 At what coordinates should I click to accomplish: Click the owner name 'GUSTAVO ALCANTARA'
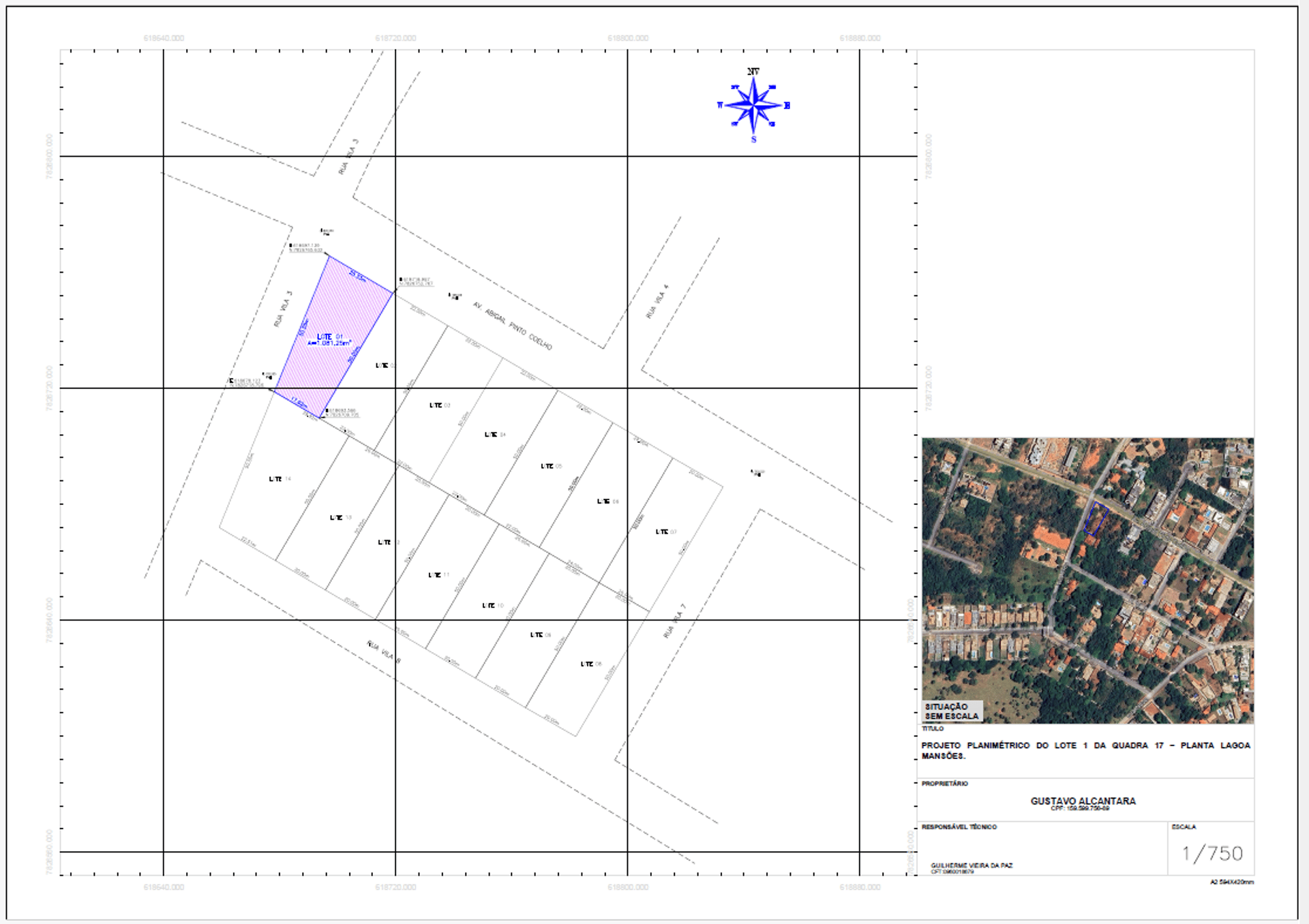coord(1083,801)
